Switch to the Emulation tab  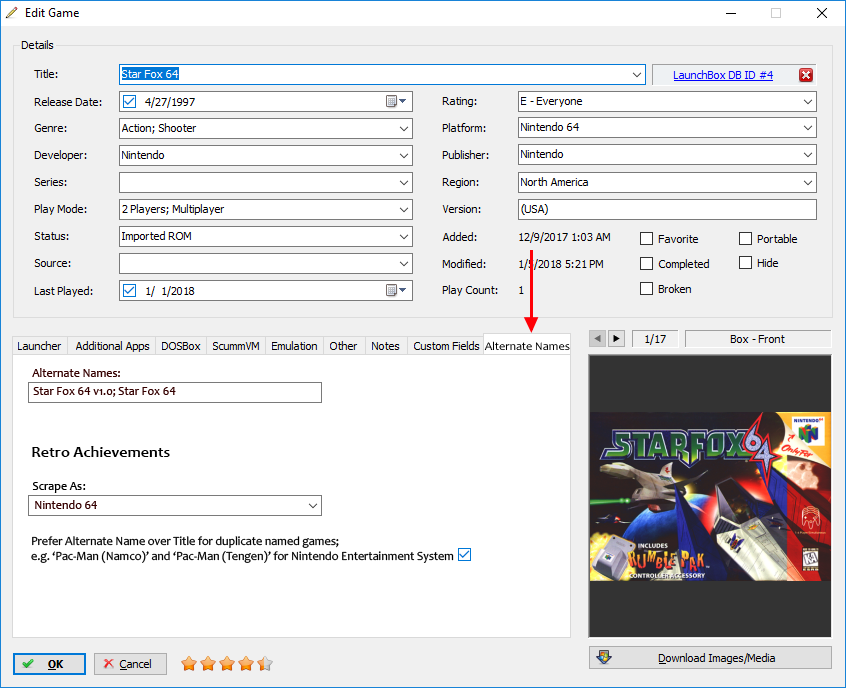[x=294, y=346]
